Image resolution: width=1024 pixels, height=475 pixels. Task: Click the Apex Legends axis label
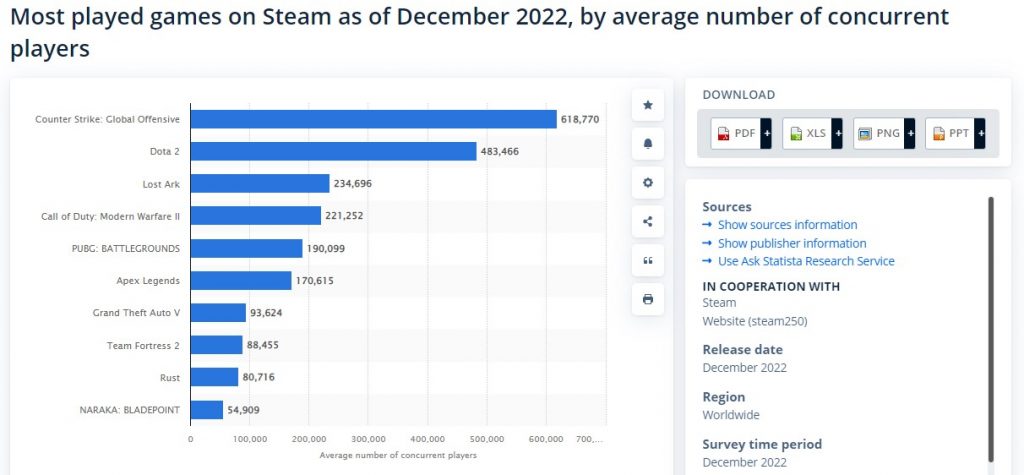tap(148, 281)
